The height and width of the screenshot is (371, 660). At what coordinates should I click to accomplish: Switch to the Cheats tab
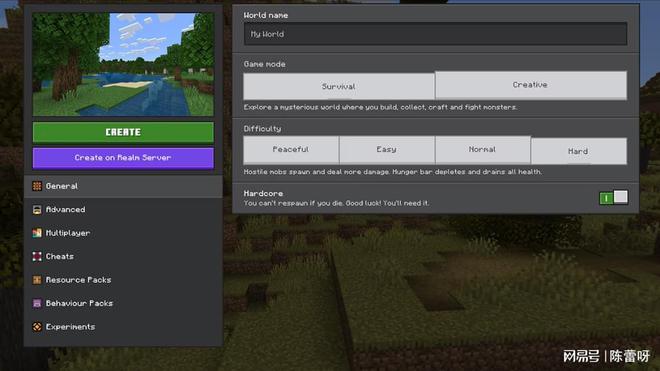pos(123,256)
